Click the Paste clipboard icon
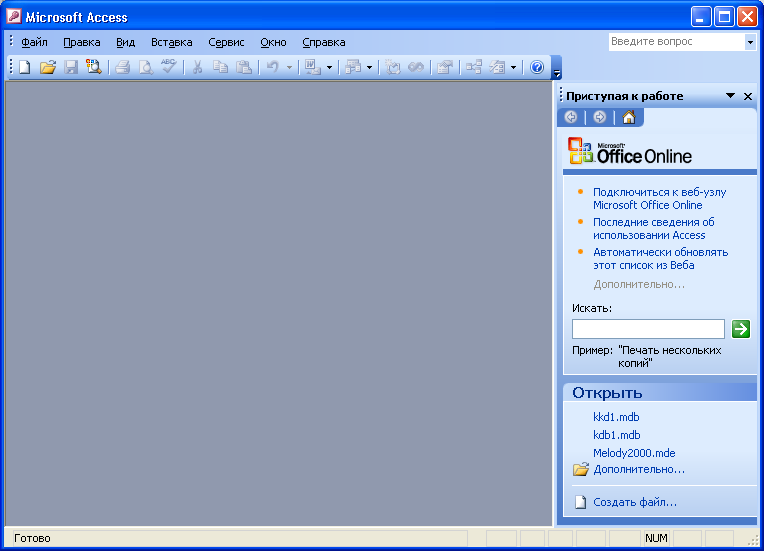The width and height of the screenshot is (764, 551). pos(244,67)
